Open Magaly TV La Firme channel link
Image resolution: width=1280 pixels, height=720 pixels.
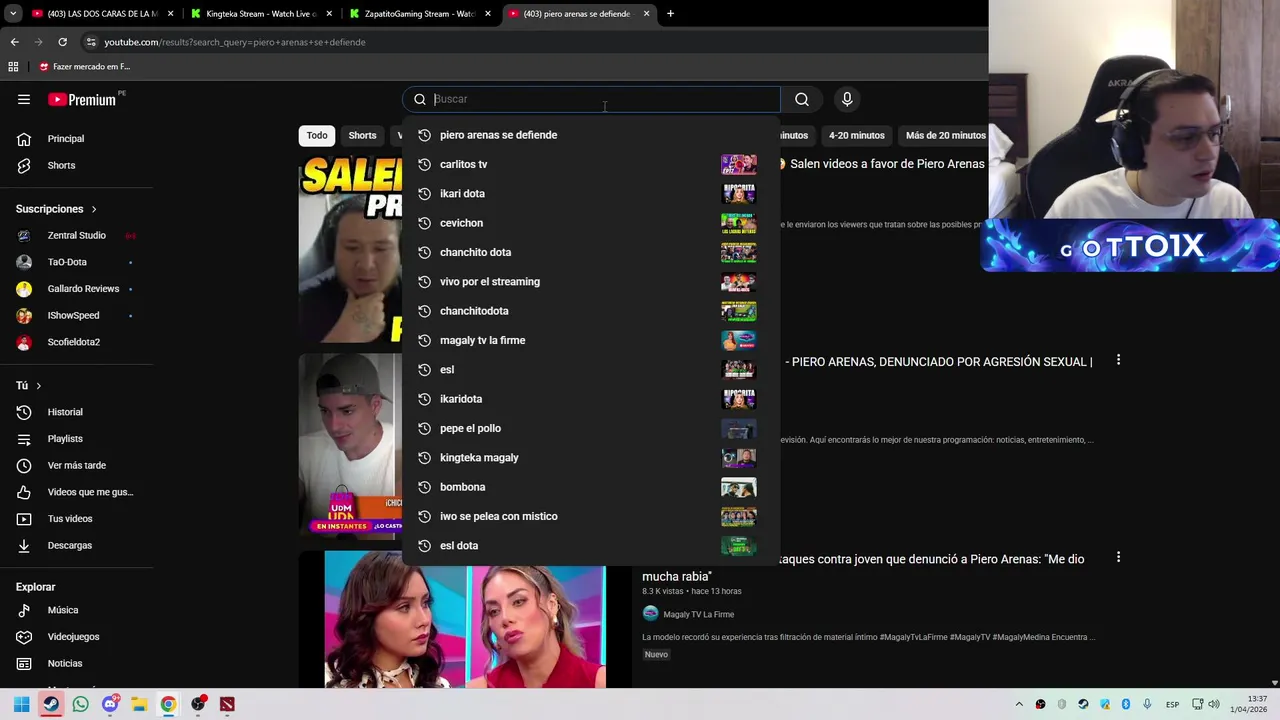(x=698, y=614)
